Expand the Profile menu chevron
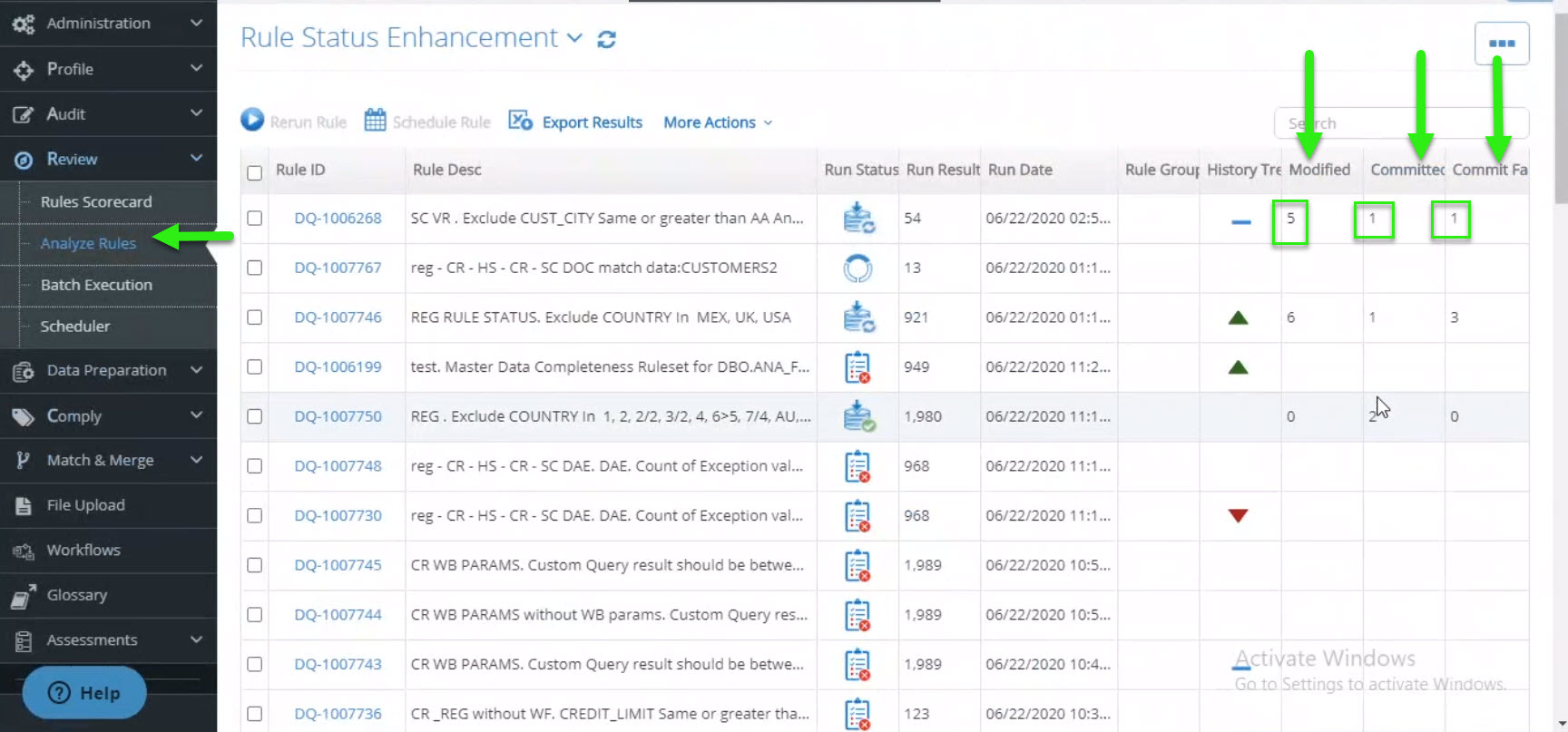 (196, 67)
